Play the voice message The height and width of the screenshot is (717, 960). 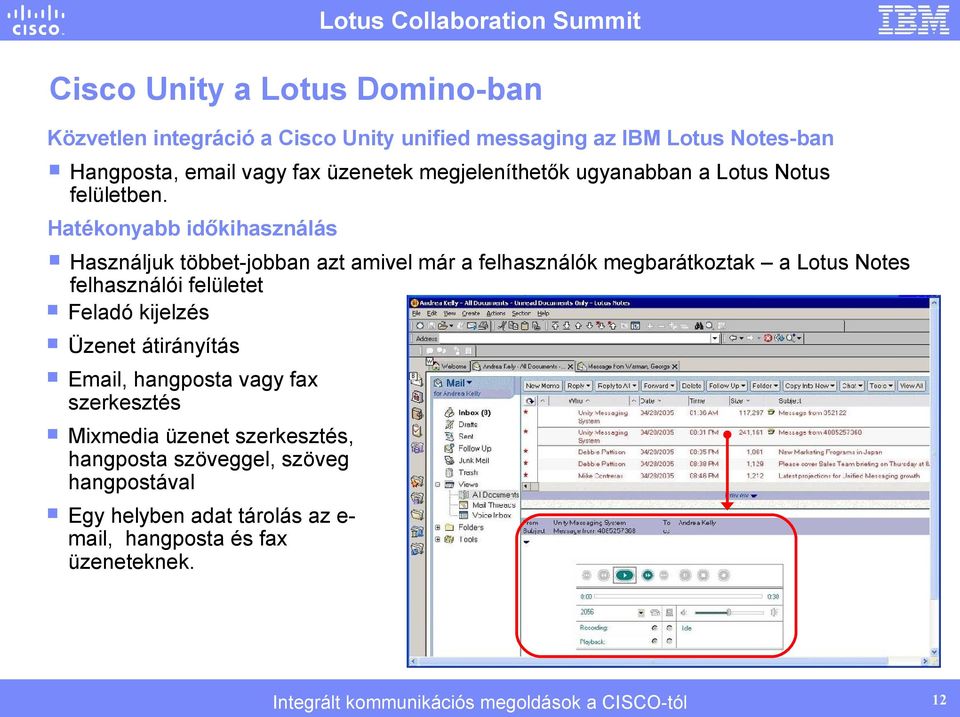point(624,575)
